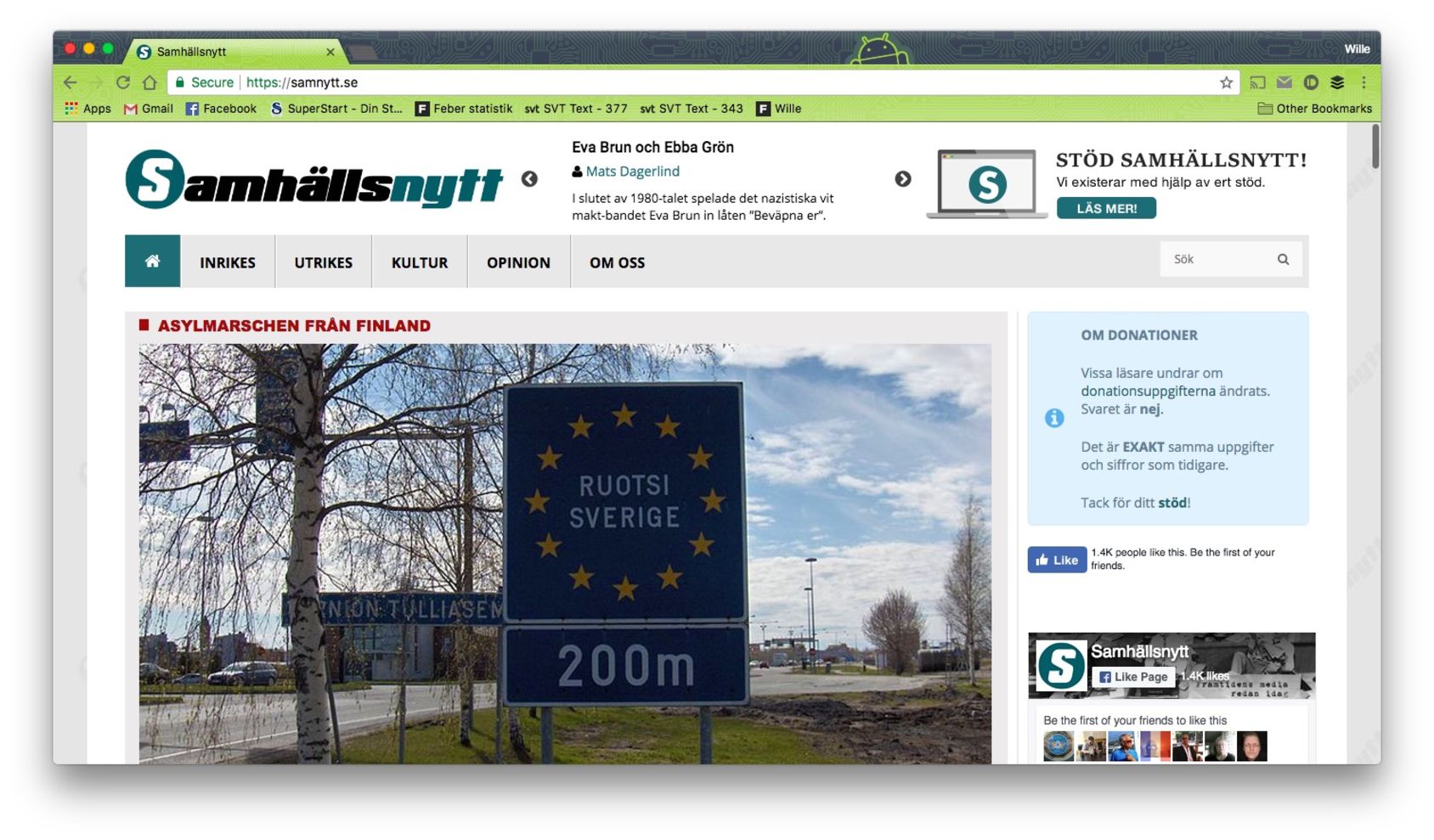
Task: Open the Facebook bookmark
Action: (x=221, y=109)
